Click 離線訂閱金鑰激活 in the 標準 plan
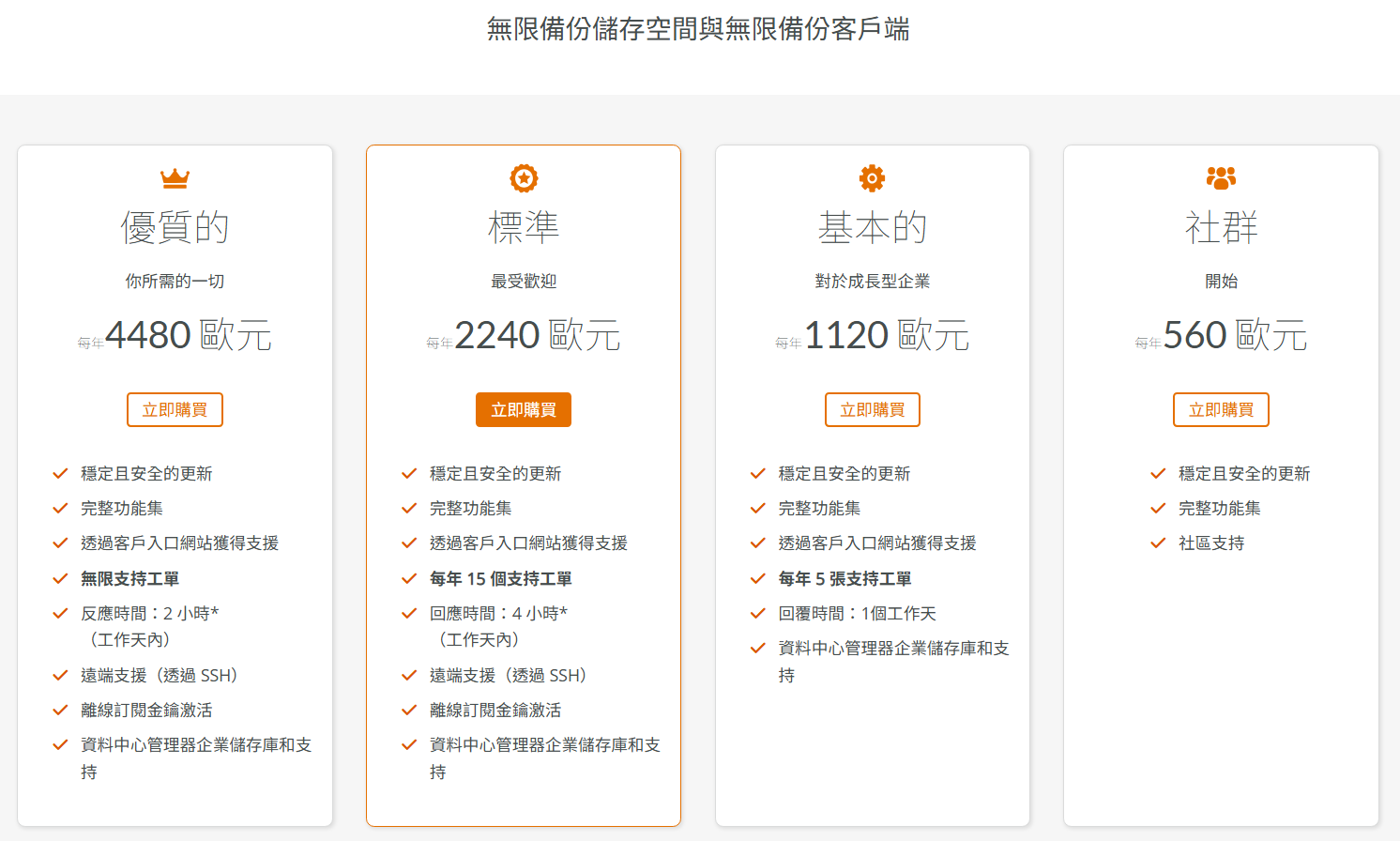 click(x=495, y=711)
